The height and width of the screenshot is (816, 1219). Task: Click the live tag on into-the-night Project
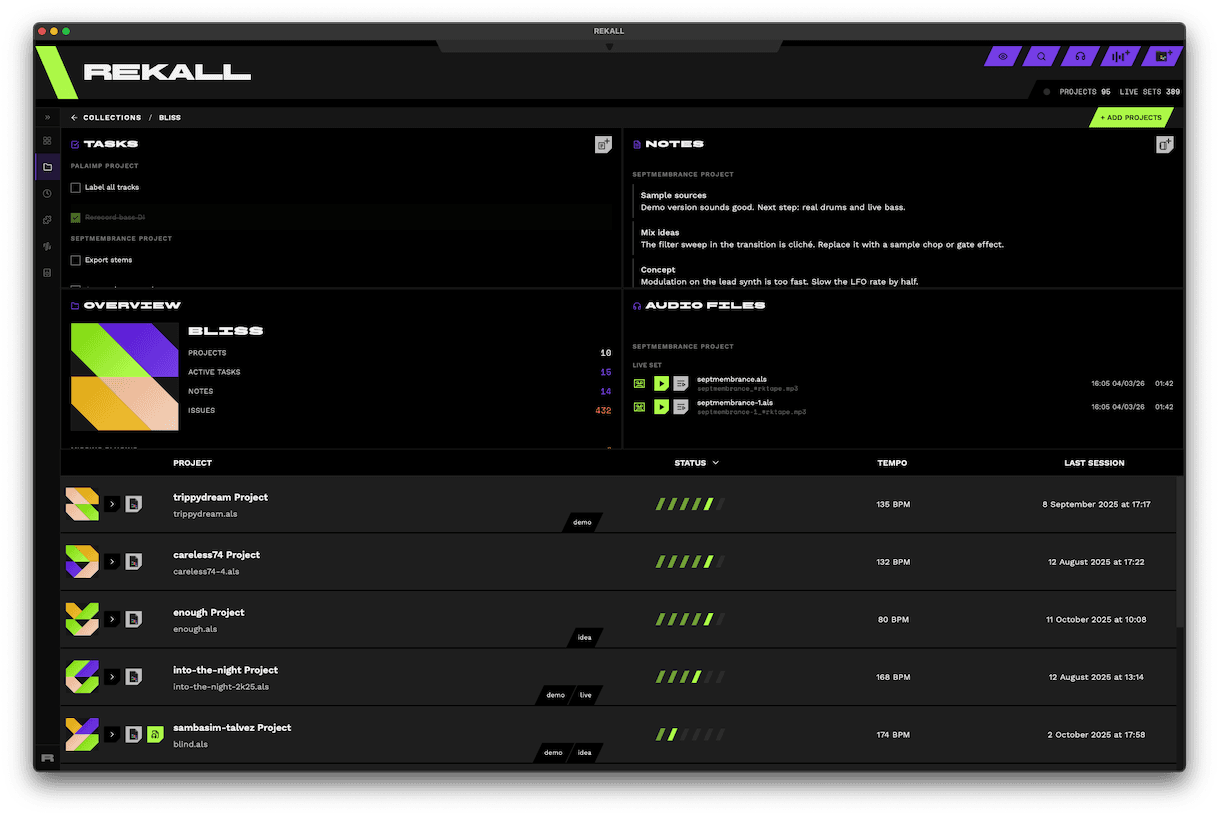pos(586,695)
